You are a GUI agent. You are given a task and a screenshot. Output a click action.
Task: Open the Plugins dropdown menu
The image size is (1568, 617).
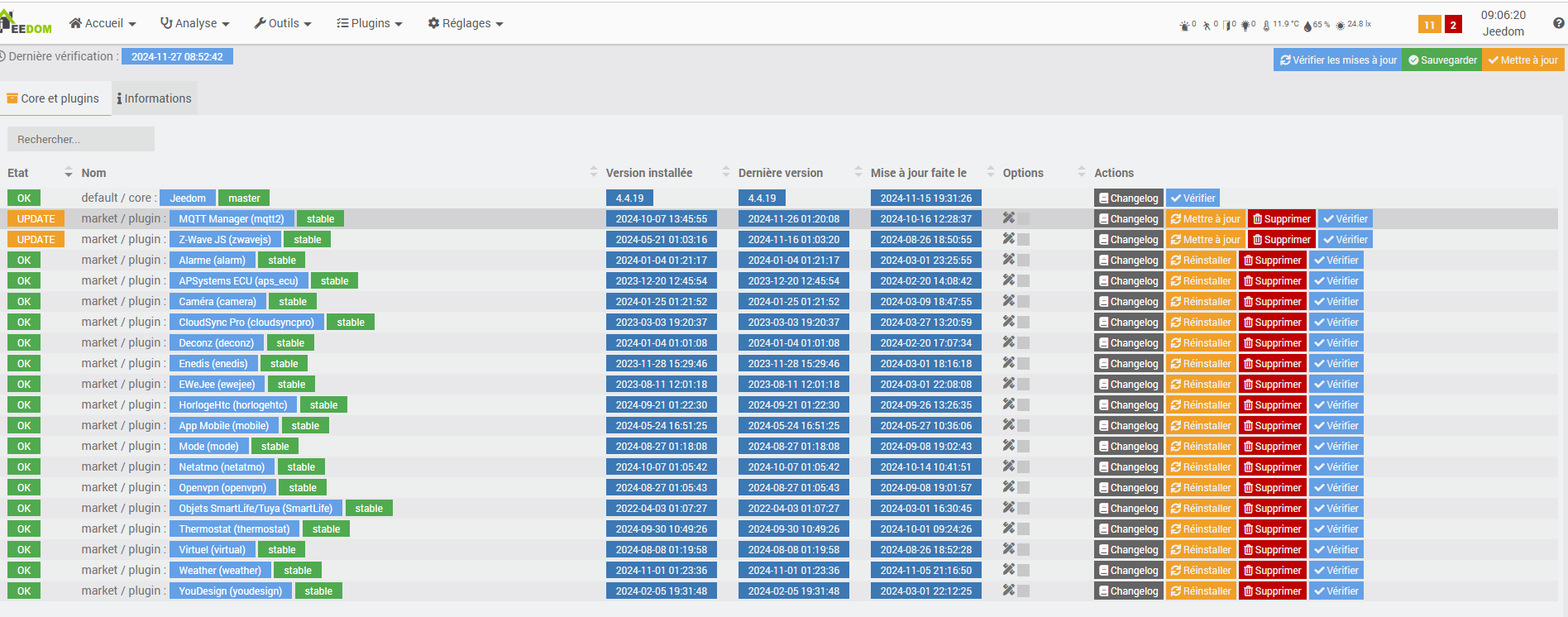[370, 23]
